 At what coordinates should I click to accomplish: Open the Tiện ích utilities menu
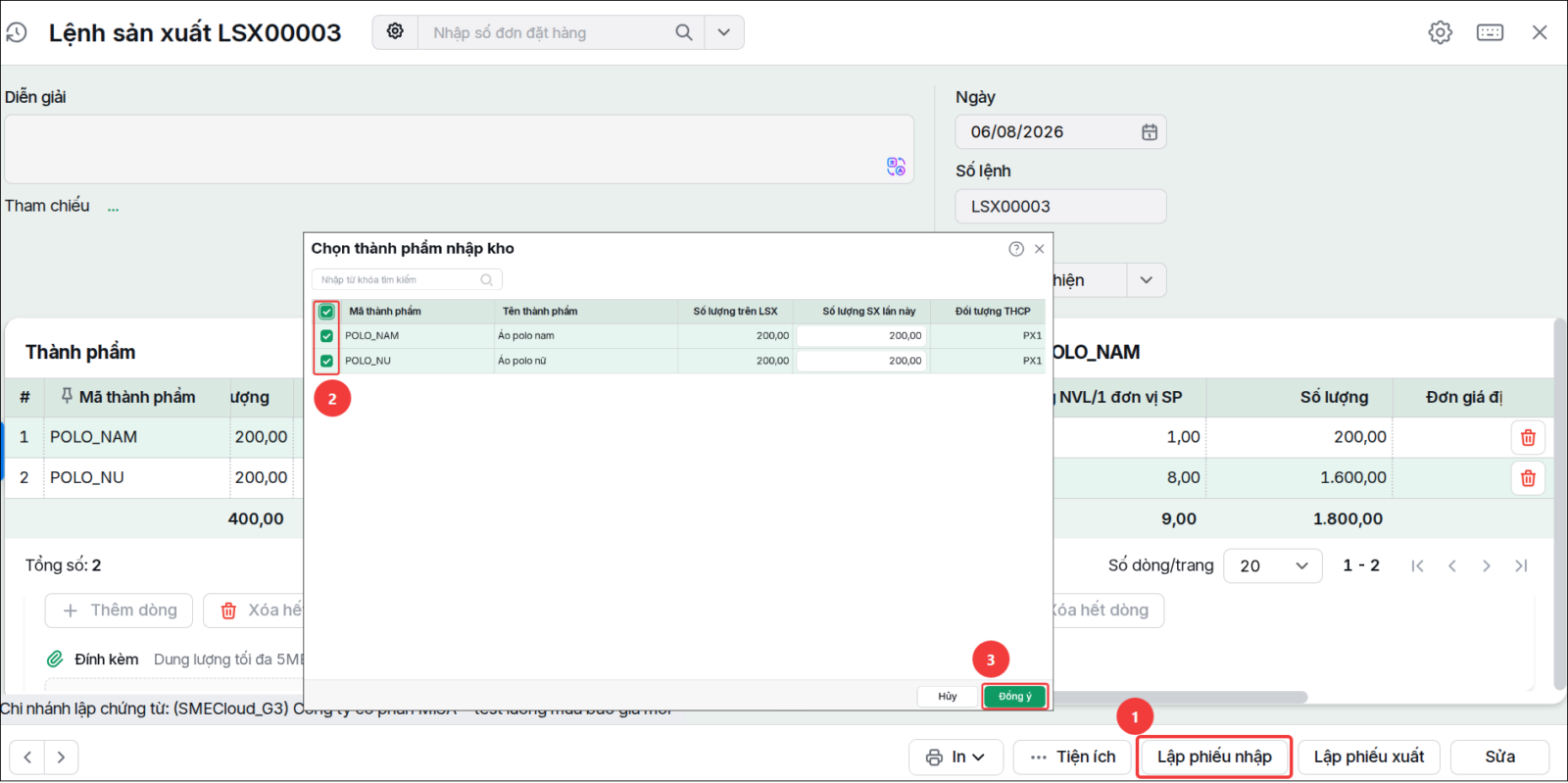(1073, 757)
